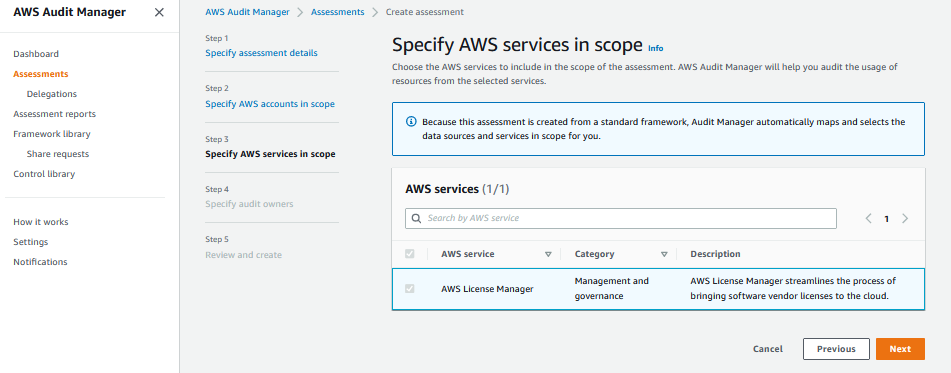Screen dimensions: 951x373
Task: Click the Create assessment breadcrumb text
Action: 425,12
